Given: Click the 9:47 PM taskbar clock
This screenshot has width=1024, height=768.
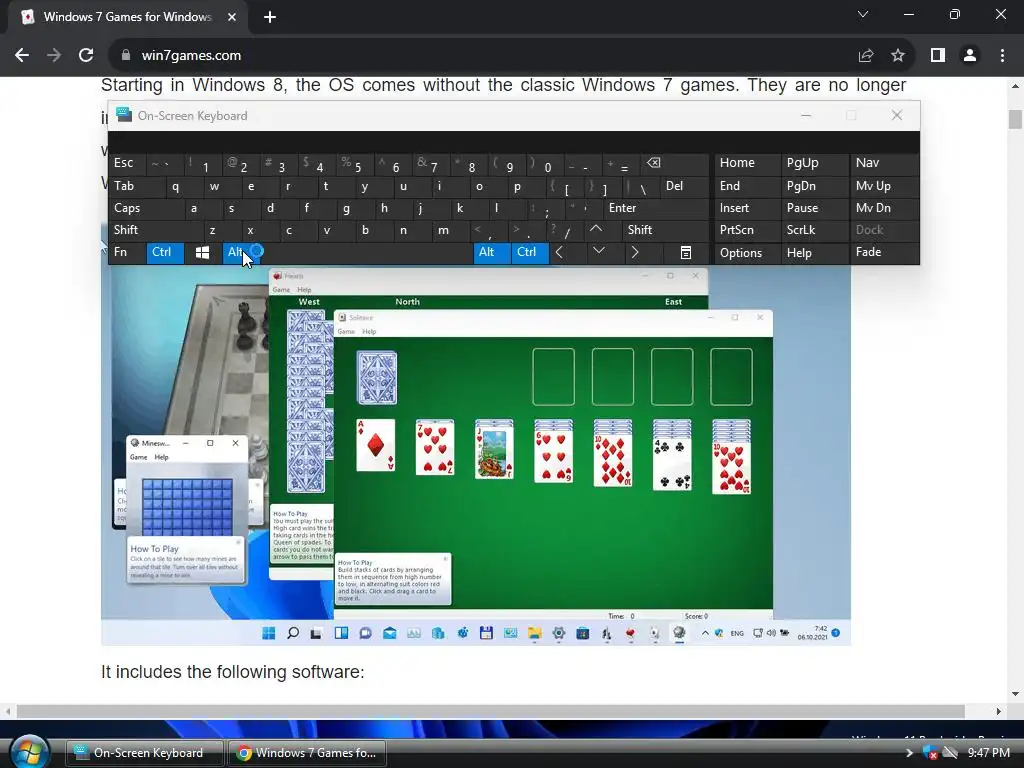Looking at the screenshot, I should point(989,753).
